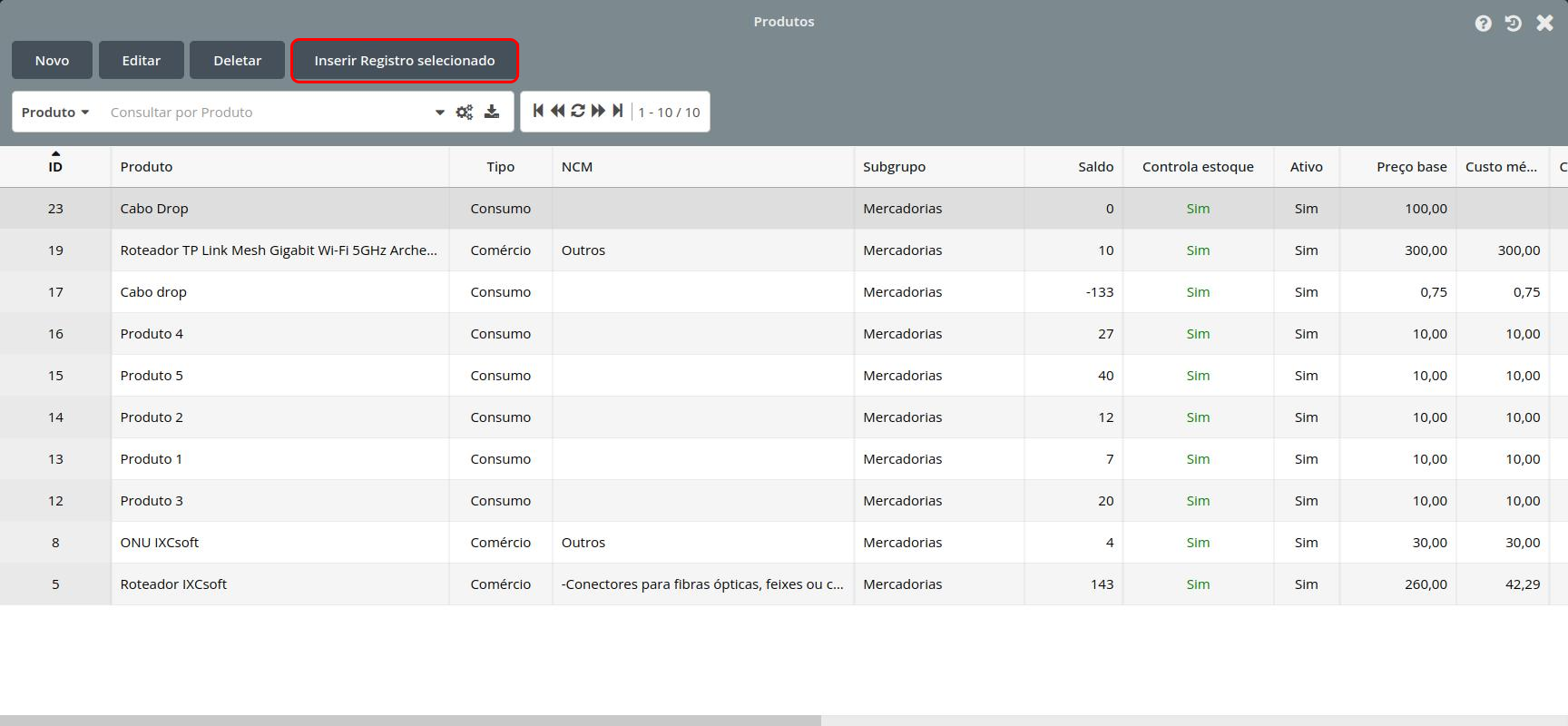Screen dimensions: 1568x726
Task: Click Inserir Registro selecionado button
Action: 405,60
